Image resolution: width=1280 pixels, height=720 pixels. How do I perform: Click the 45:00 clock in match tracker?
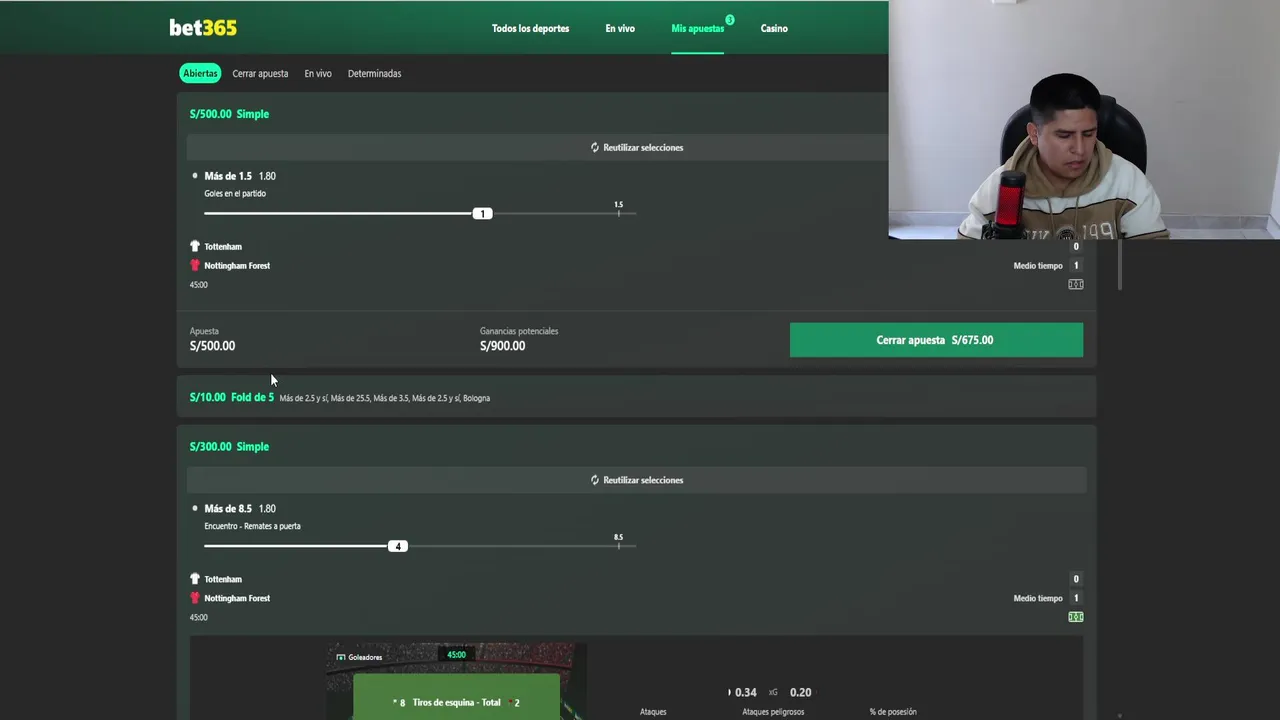pos(456,655)
